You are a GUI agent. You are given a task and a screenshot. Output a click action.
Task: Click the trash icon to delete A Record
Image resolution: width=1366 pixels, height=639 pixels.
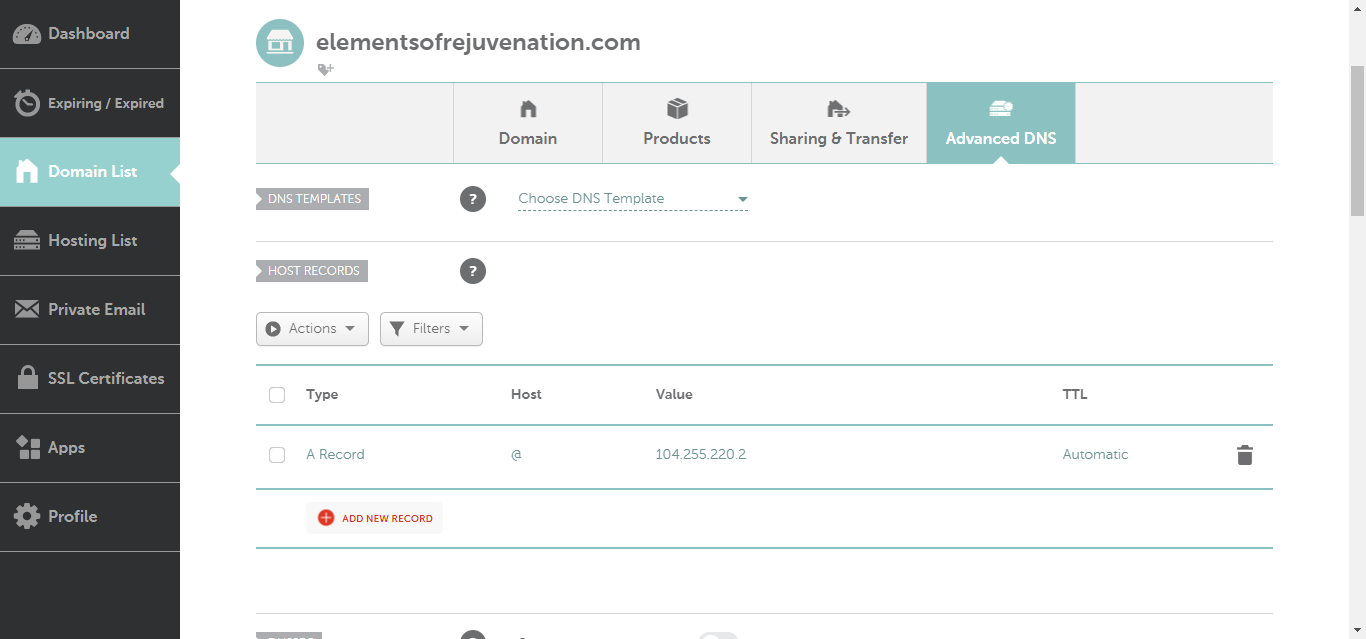point(1244,455)
